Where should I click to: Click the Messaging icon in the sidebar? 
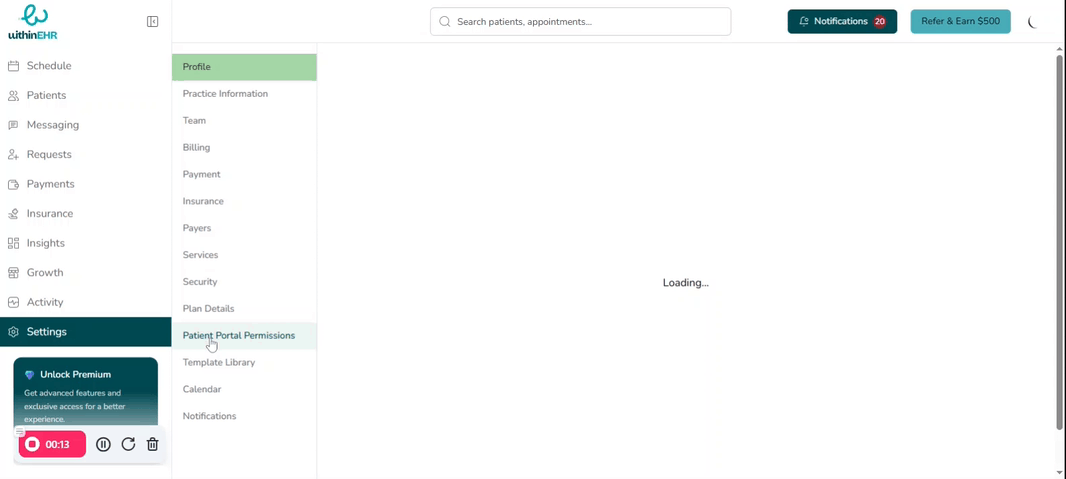tap(14, 125)
